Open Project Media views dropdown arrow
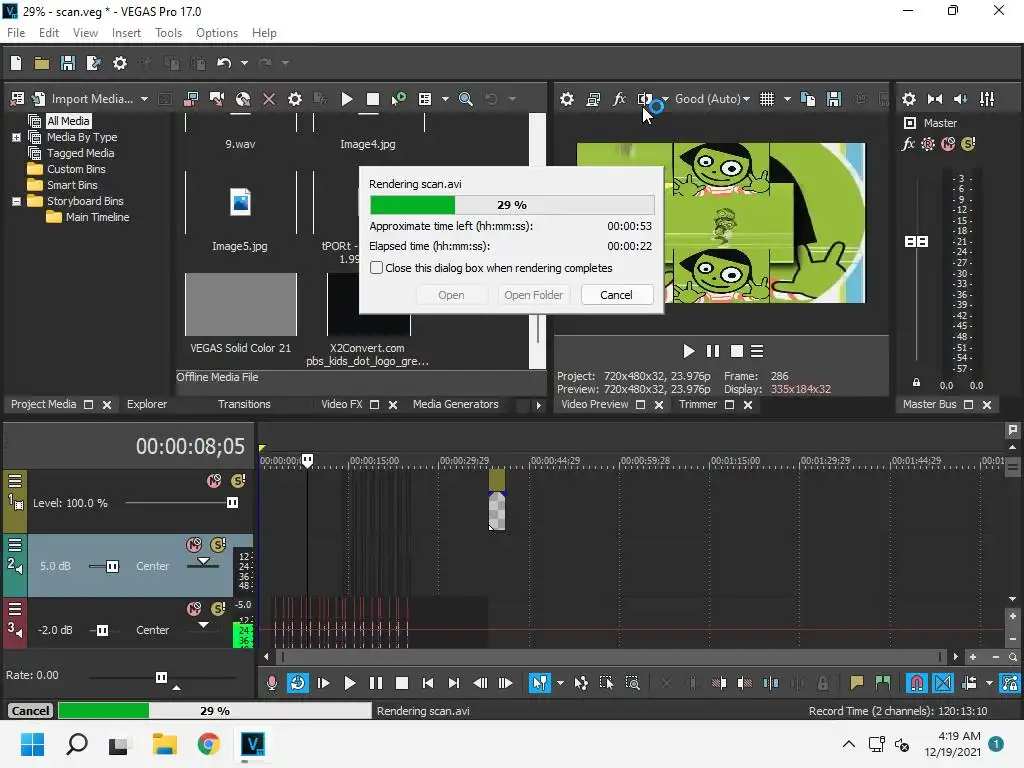This screenshot has height=768, width=1024. (x=445, y=99)
